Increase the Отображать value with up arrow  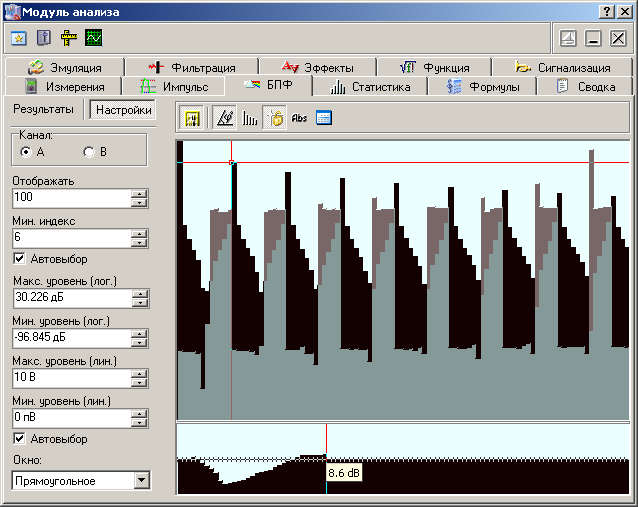point(139,194)
